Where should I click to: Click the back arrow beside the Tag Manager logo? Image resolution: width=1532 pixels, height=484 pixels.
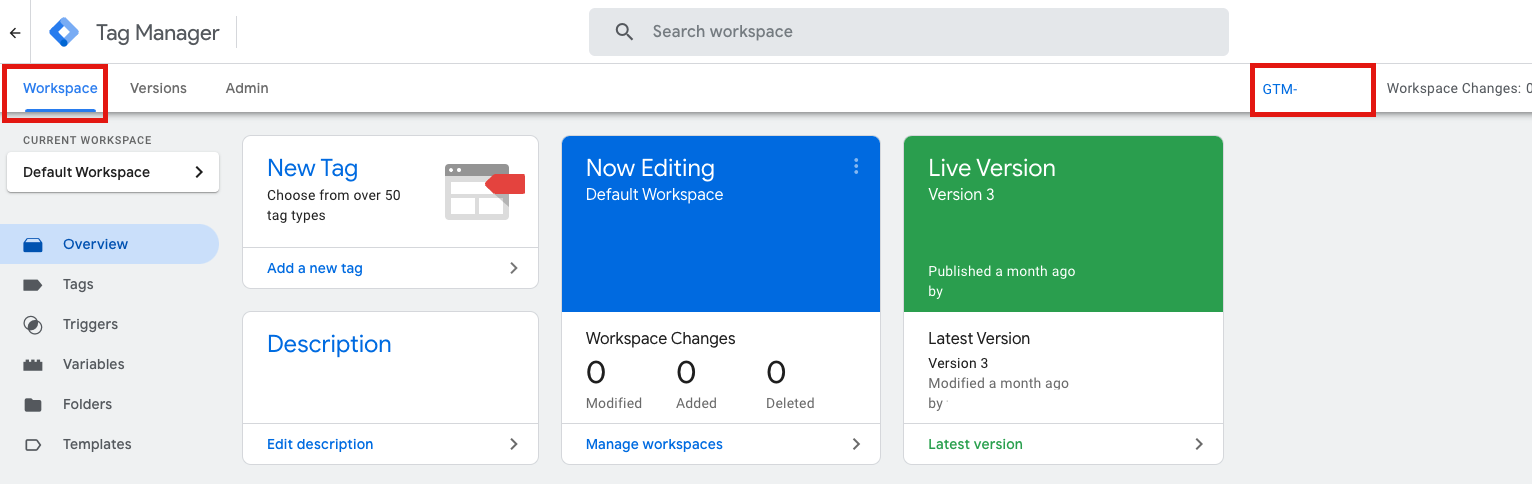tap(15, 33)
